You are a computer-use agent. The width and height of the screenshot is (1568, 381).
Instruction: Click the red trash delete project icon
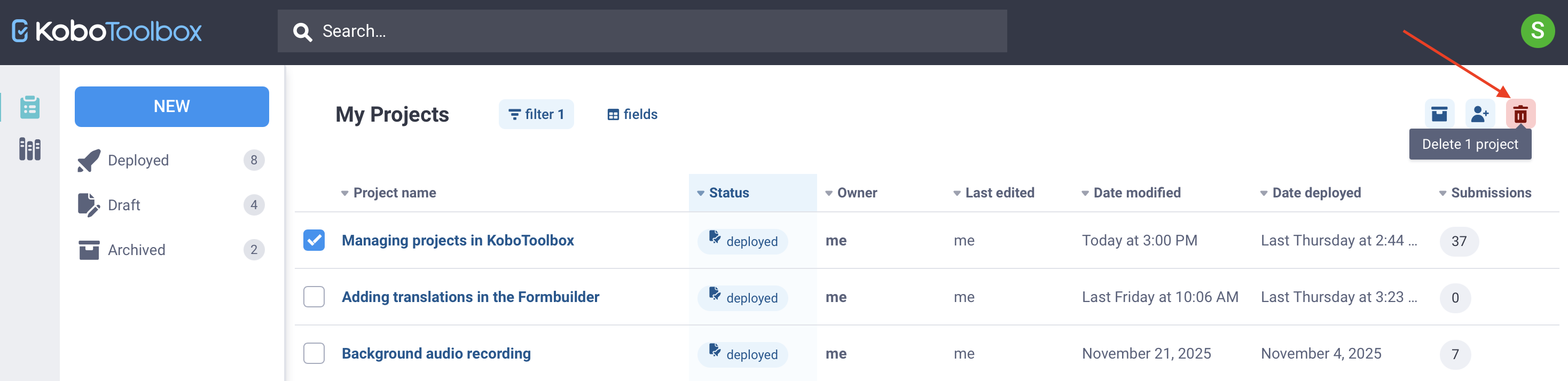pyautogui.click(x=1520, y=114)
